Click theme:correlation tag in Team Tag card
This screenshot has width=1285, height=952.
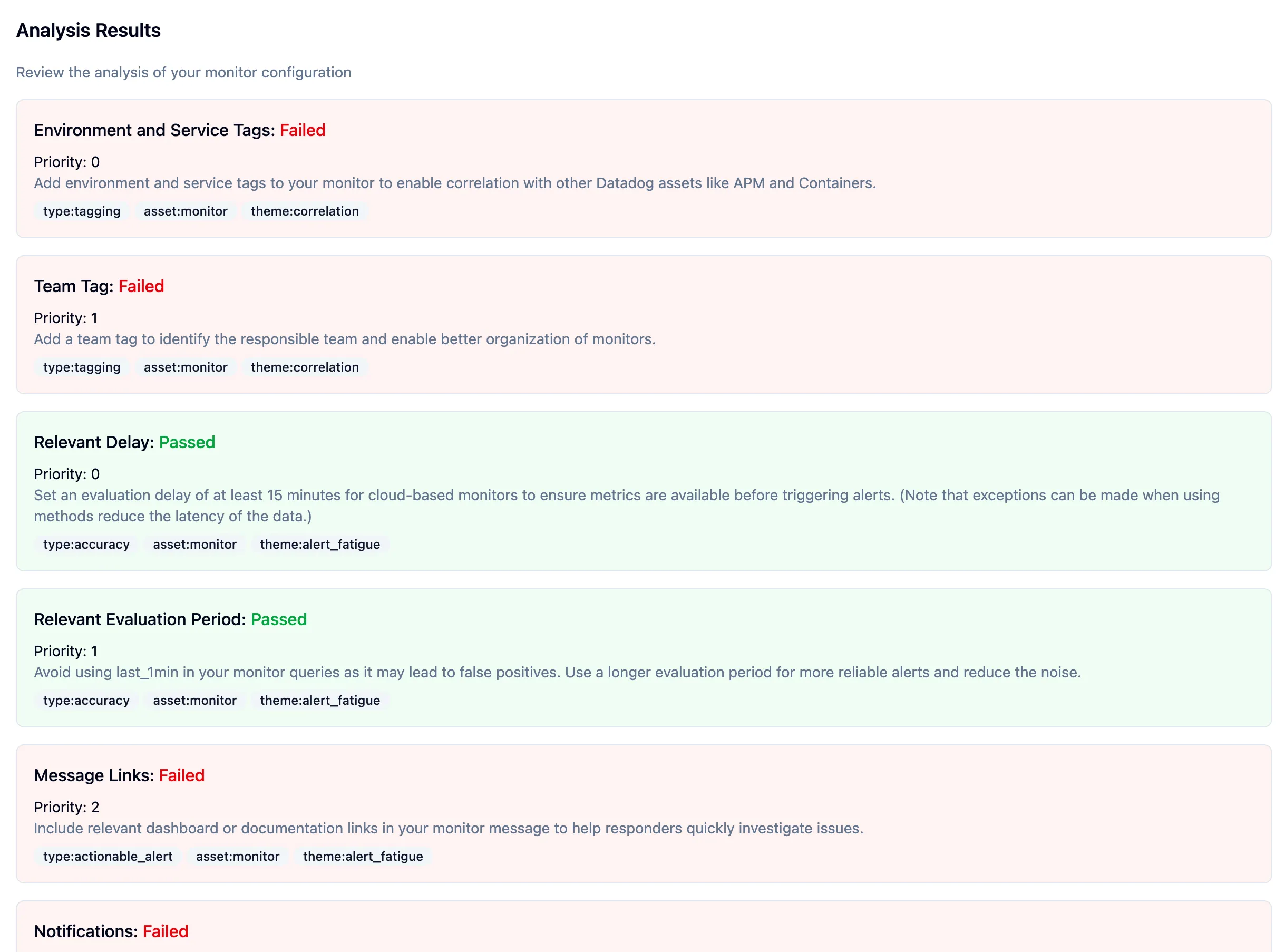pos(304,367)
